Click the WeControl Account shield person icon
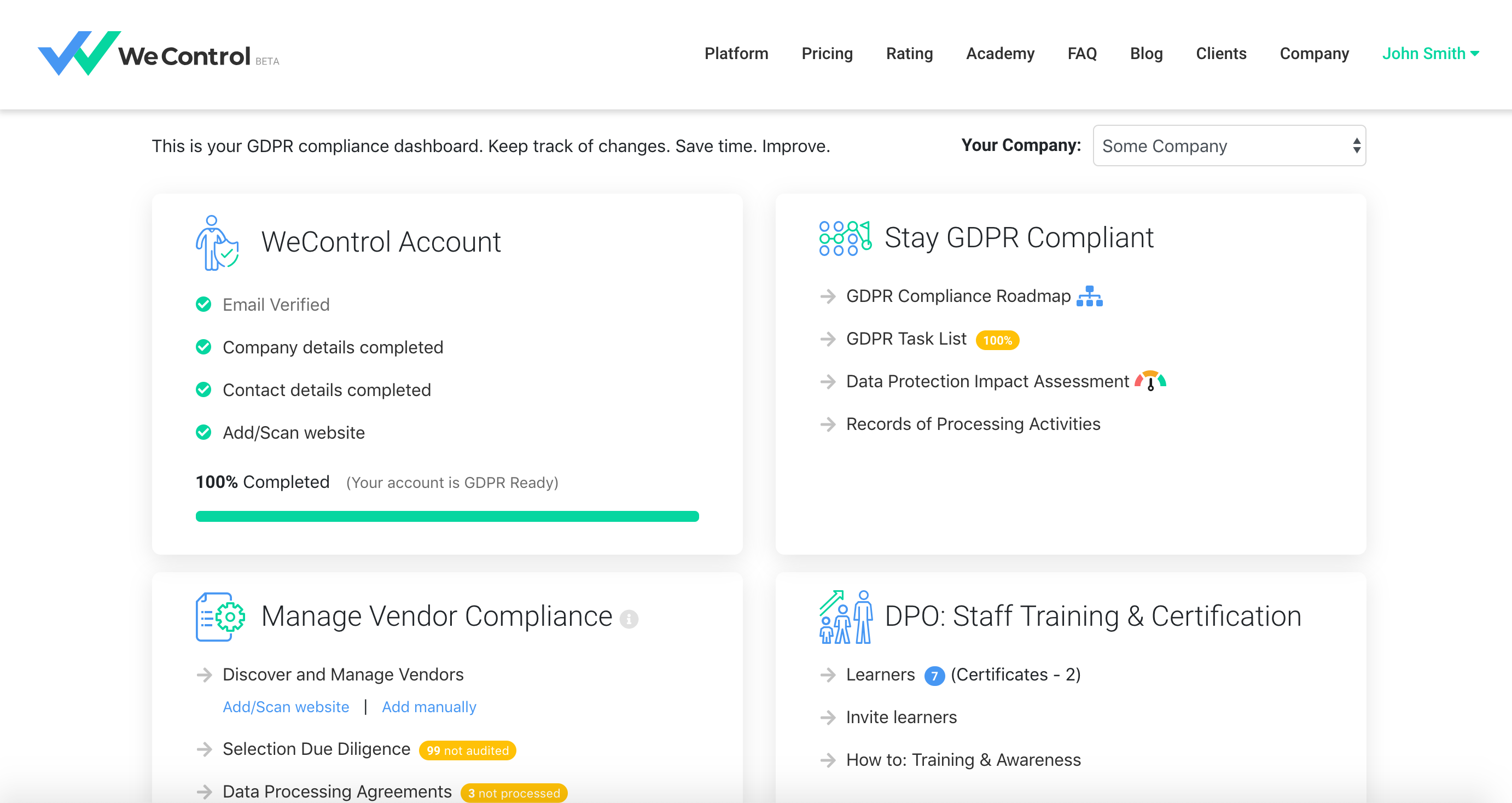 click(217, 243)
